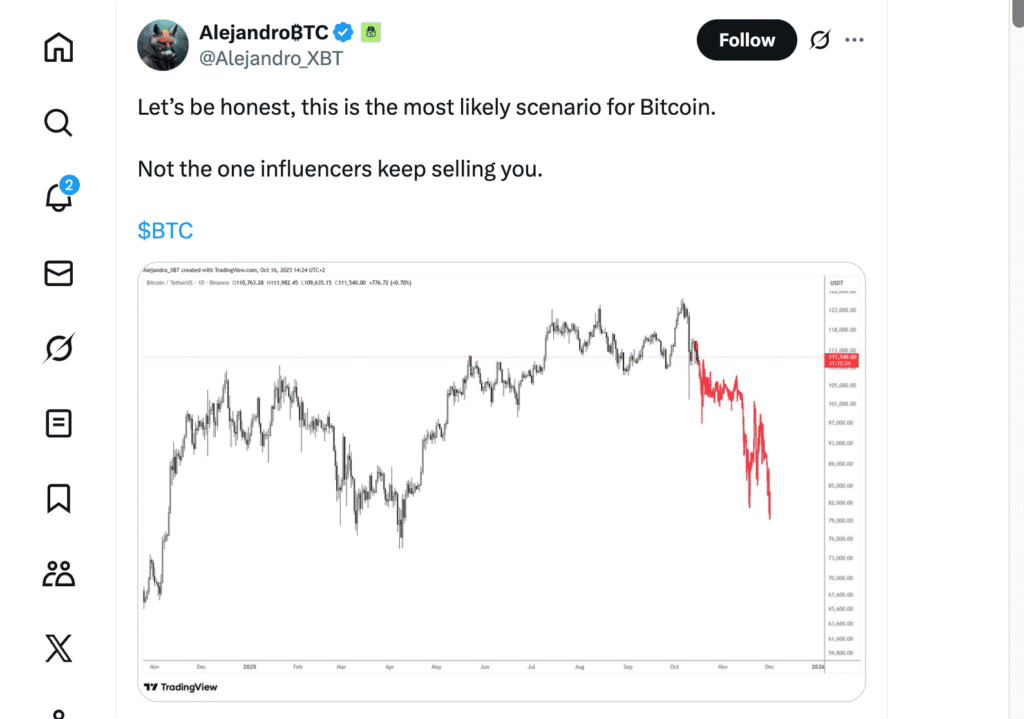Open the Messages envelope icon
Screen dimensions: 1024x719
click(59, 272)
